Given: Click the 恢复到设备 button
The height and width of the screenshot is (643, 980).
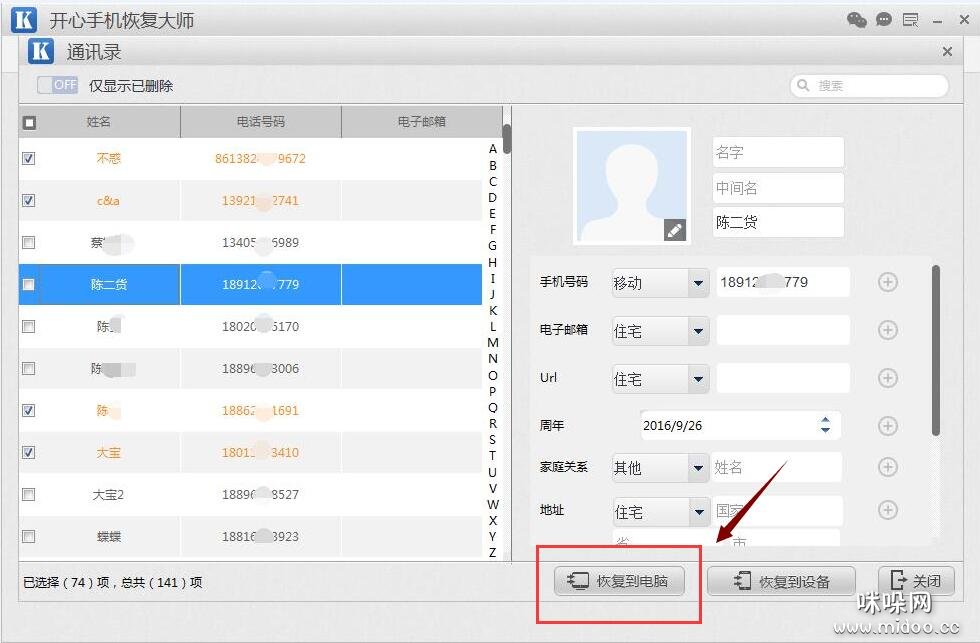Looking at the screenshot, I should click(781, 582).
